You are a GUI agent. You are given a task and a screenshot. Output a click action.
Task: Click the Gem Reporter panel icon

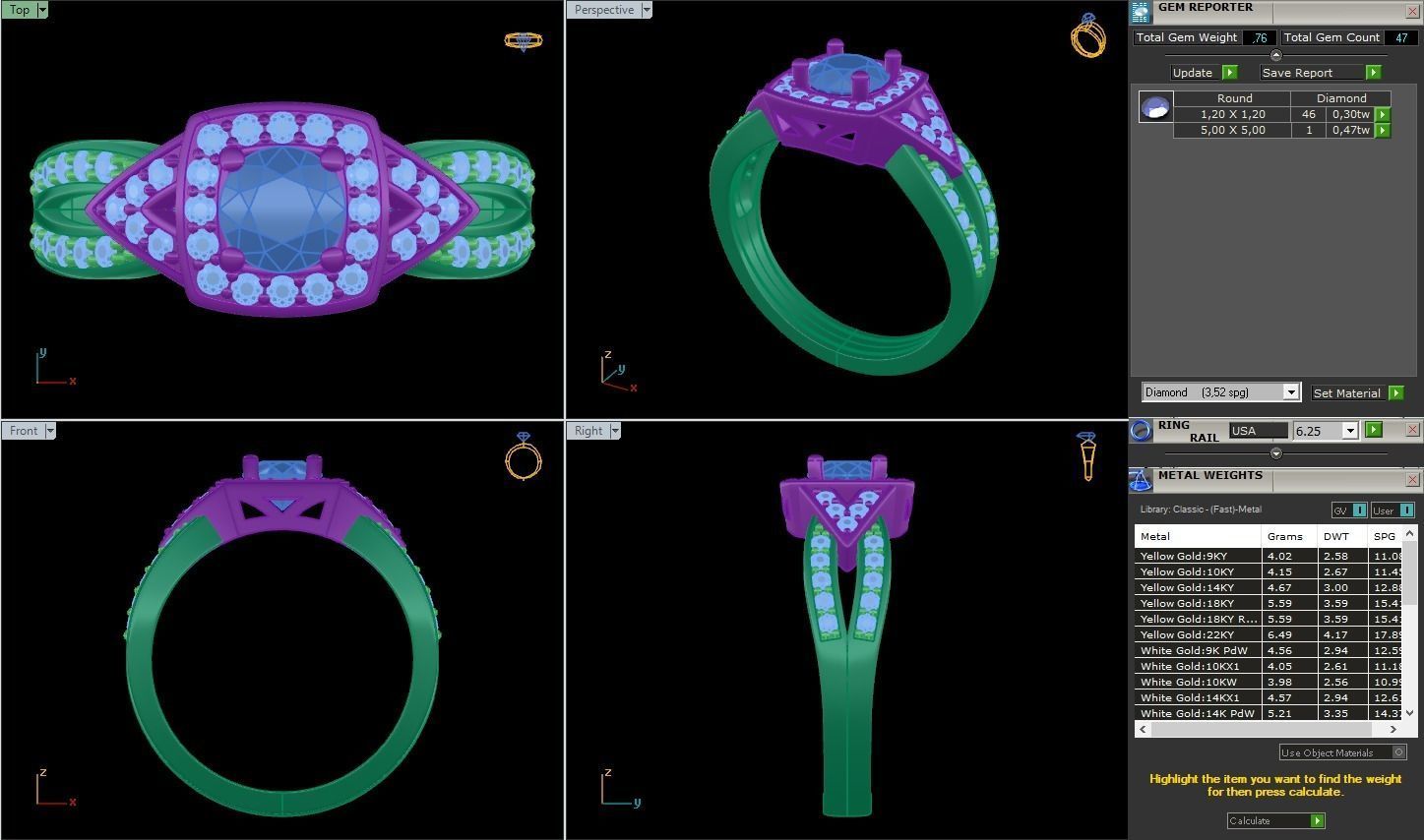(x=1141, y=13)
